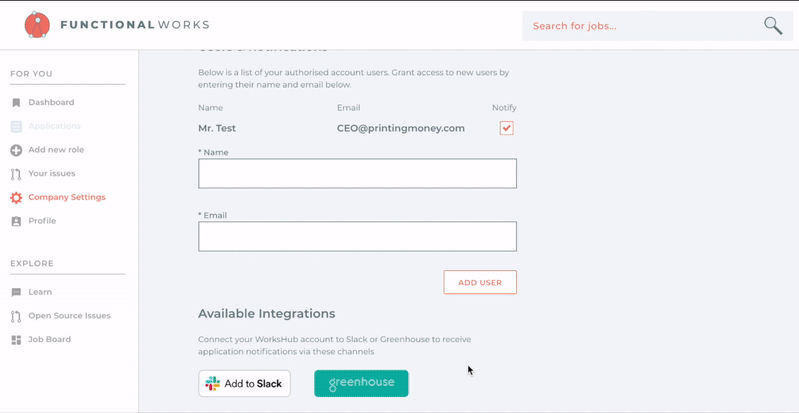Click the Search for jobs field
The image size is (799, 413).
click(x=640, y=26)
